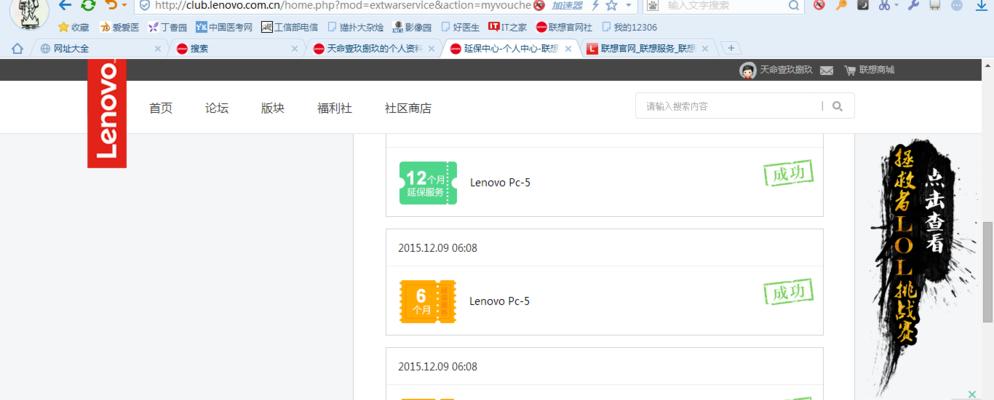Click the scissors screenshot tool icon
The width and height of the screenshot is (994, 400).
coord(884,4)
